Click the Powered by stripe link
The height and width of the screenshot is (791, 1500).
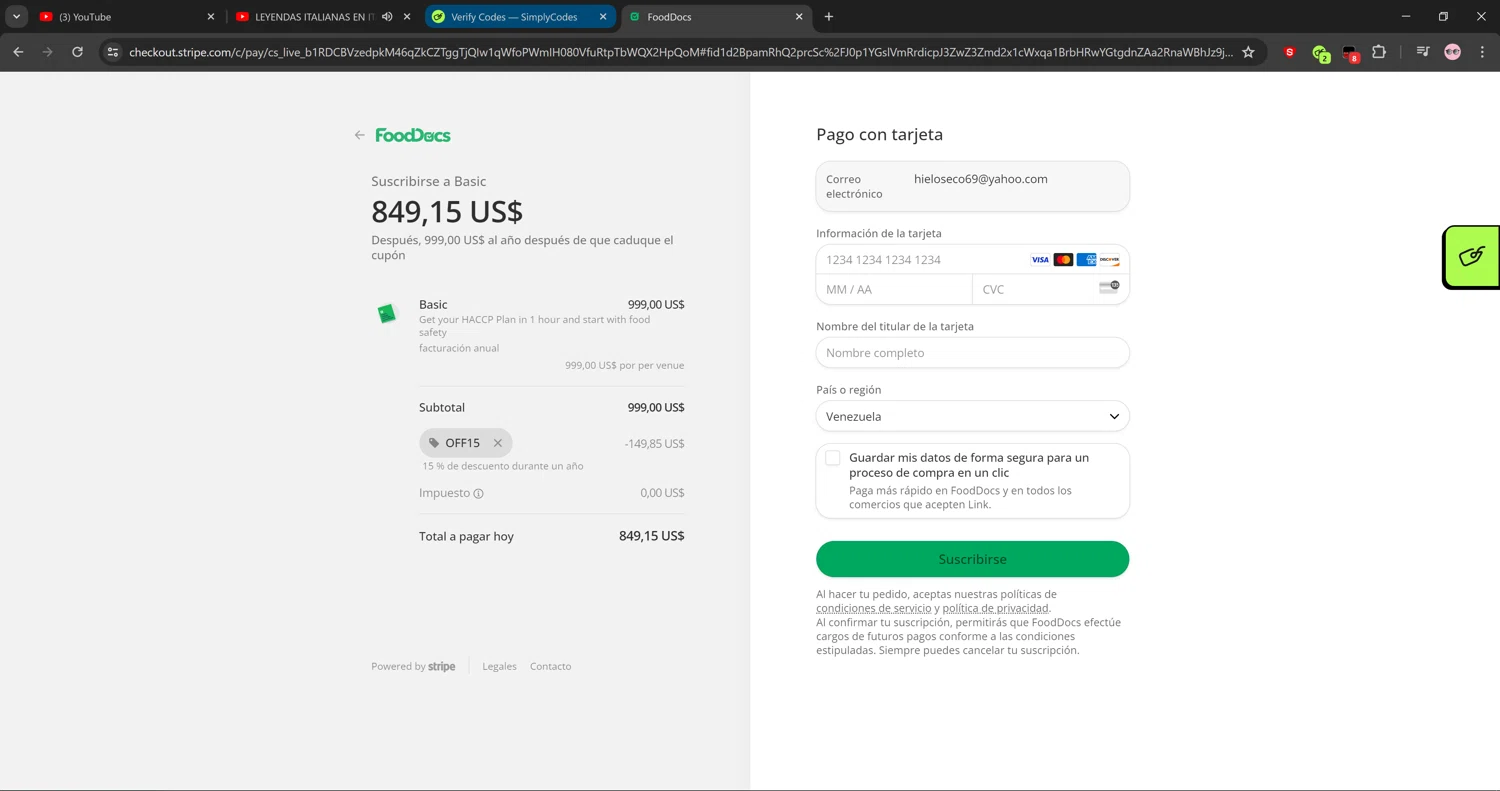(413, 666)
